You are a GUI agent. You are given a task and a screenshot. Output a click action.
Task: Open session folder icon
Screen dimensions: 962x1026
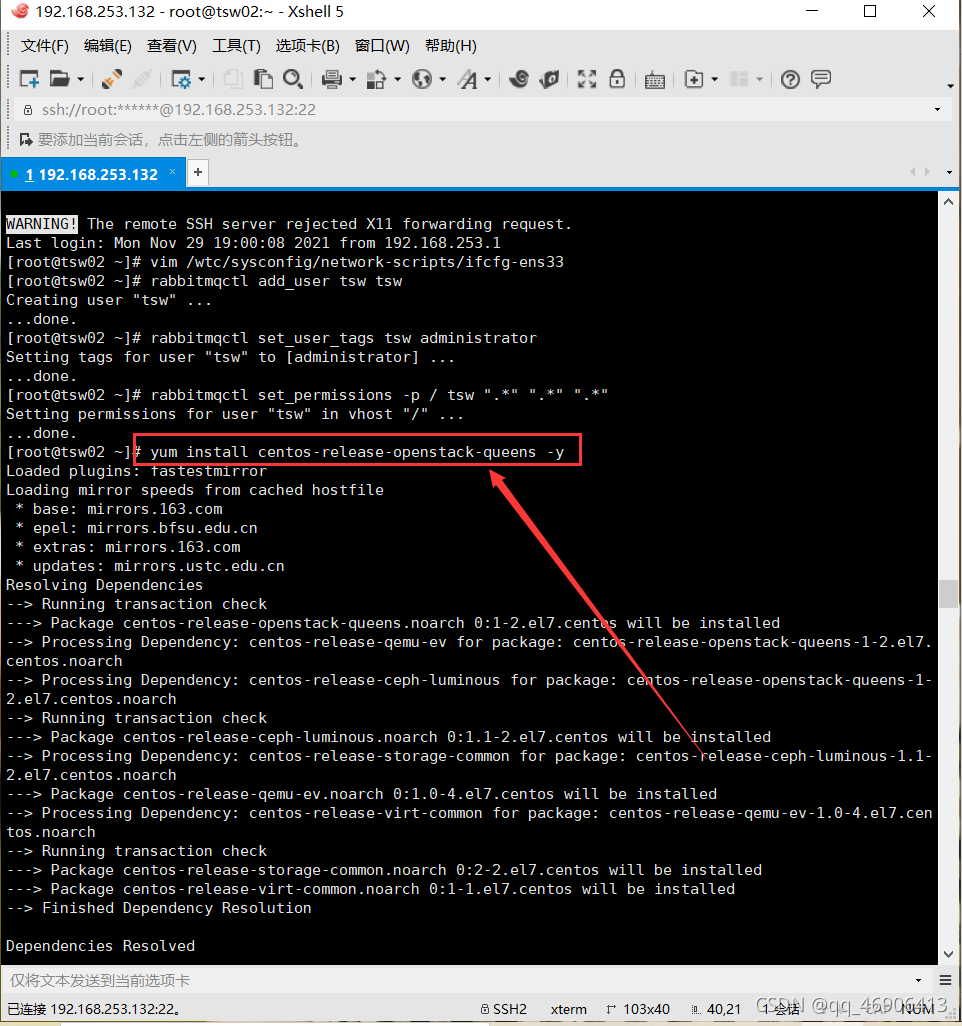[x=60, y=79]
